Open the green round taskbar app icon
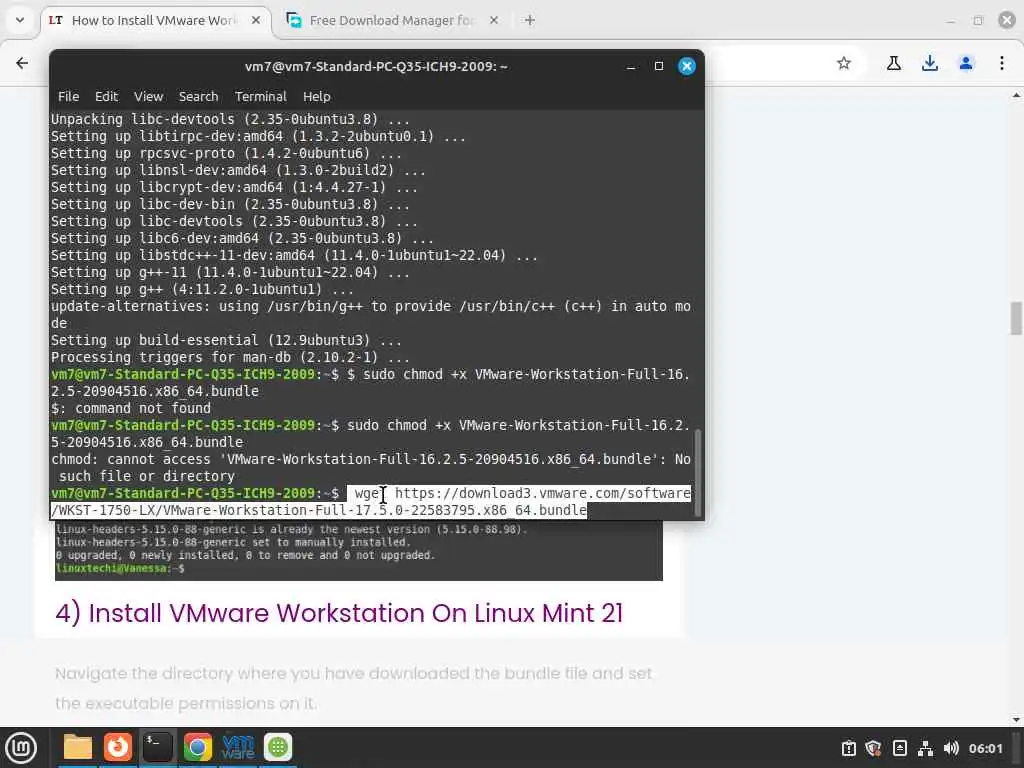The height and width of the screenshot is (768, 1024). click(278, 747)
